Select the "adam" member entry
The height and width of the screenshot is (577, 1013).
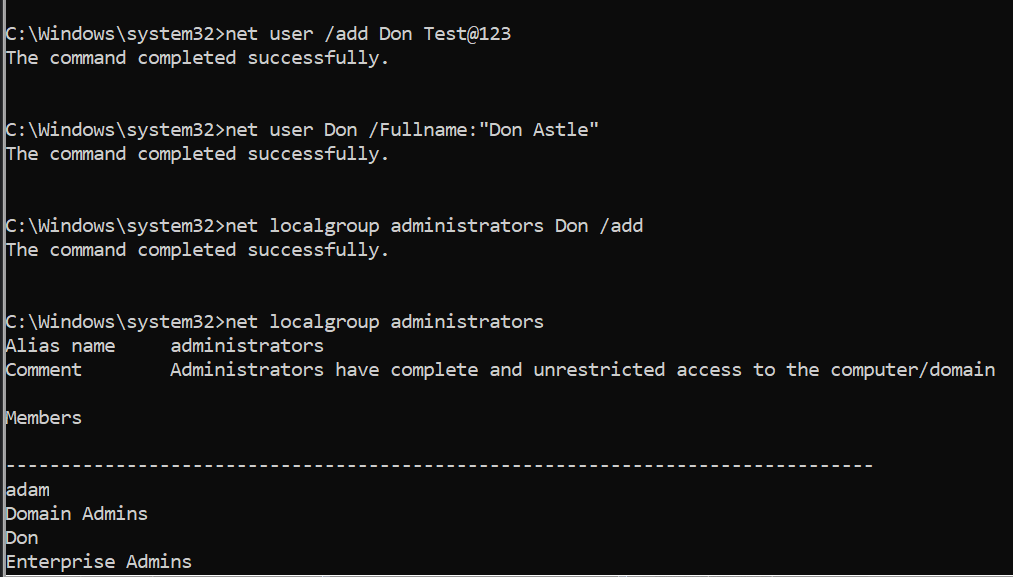(28, 490)
